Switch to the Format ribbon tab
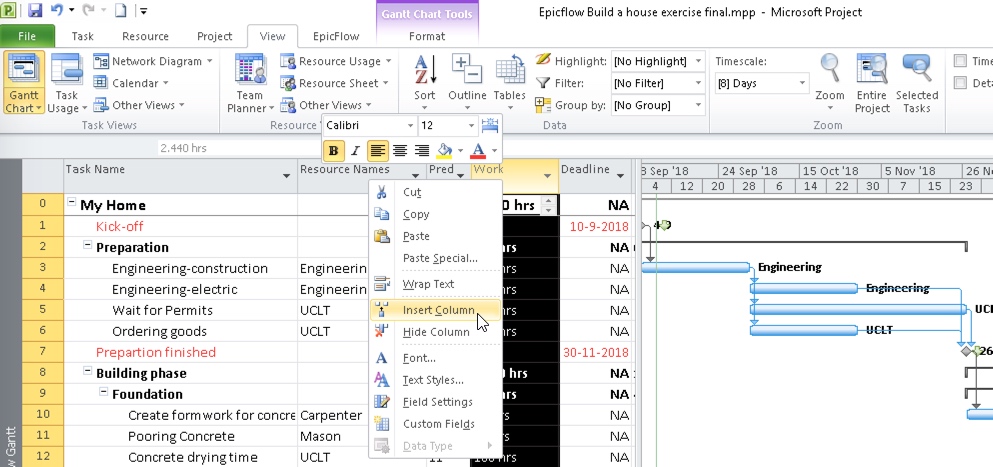The image size is (993, 467). [x=427, y=36]
